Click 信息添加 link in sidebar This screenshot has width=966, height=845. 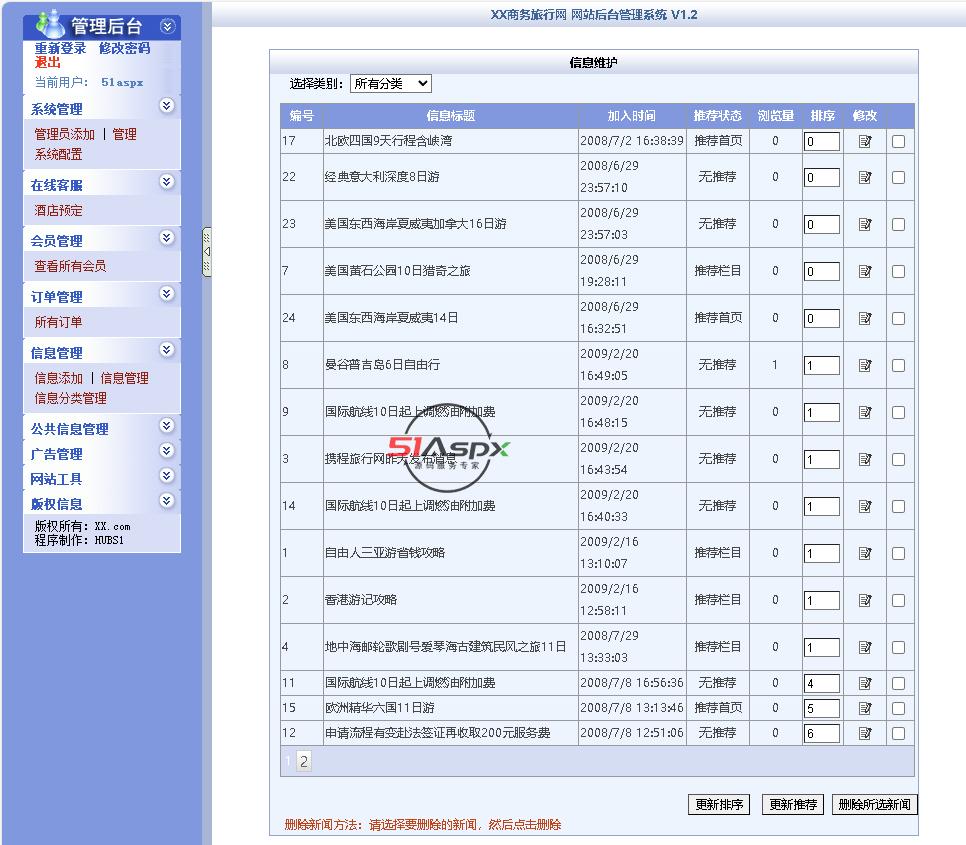(x=59, y=378)
